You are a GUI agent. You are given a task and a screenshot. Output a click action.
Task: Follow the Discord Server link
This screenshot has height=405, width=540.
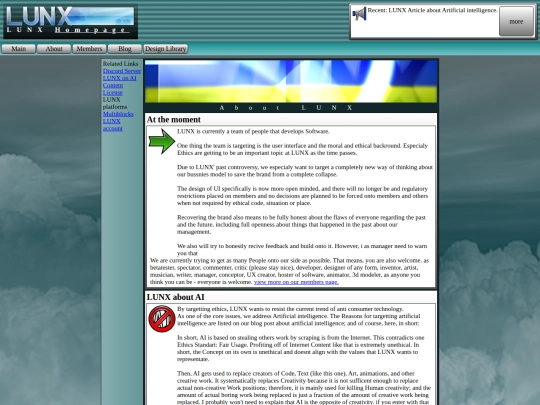pos(122,71)
